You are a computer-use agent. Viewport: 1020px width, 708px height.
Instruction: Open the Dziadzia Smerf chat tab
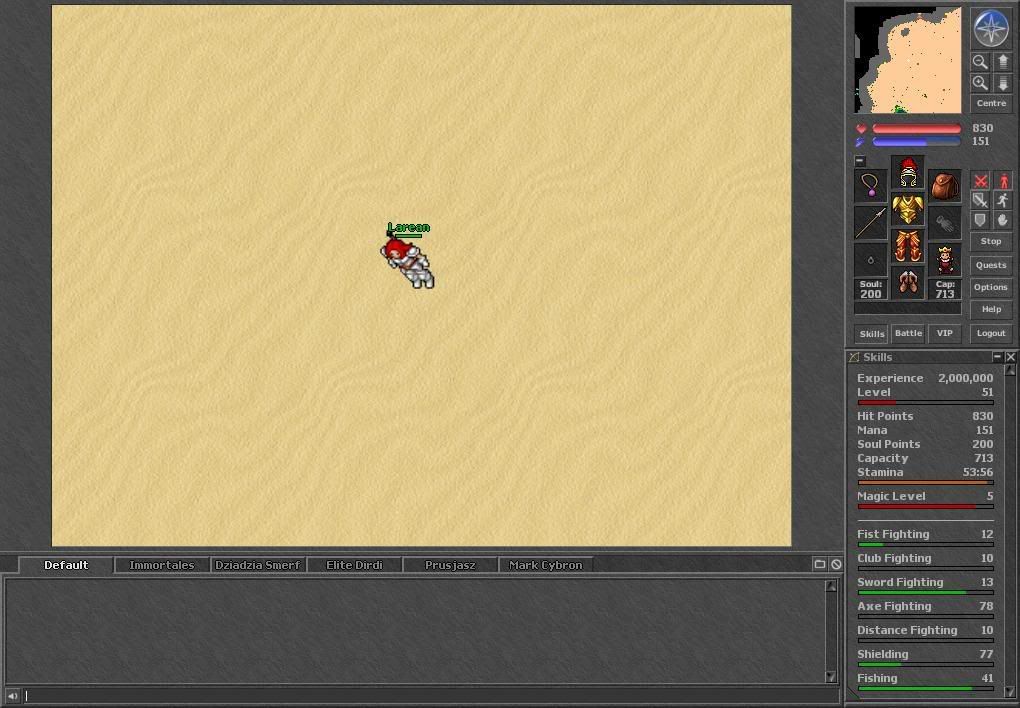258,565
